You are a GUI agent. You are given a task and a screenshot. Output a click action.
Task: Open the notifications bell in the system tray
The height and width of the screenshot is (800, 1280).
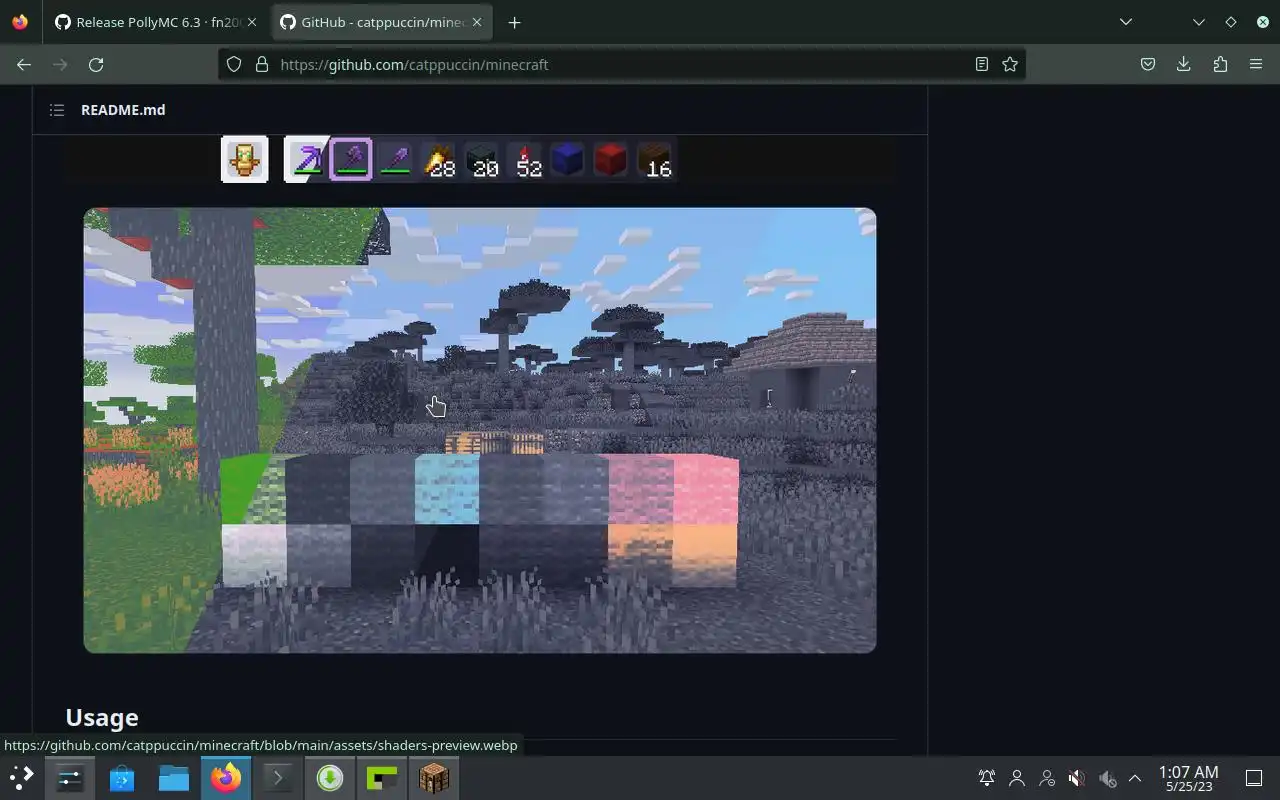pyautogui.click(x=987, y=778)
